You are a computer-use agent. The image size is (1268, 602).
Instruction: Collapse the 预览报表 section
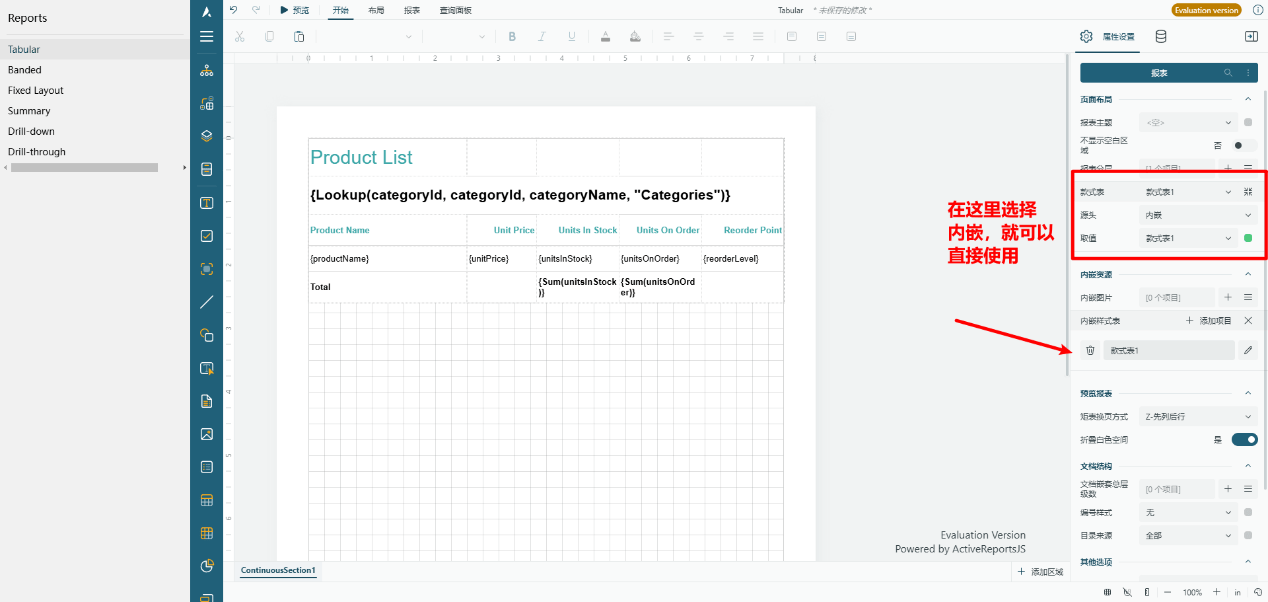[1247, 393]
